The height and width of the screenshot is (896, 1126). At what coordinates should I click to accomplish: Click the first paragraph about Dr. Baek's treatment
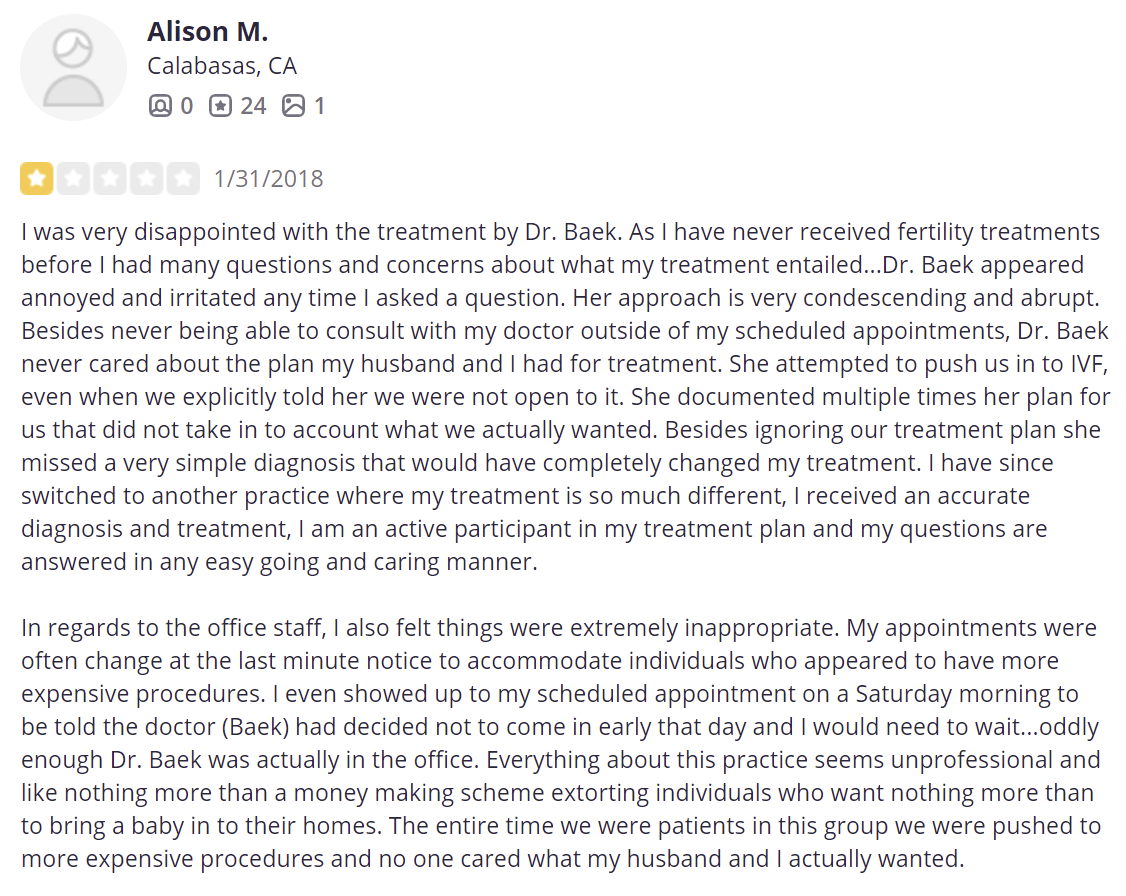[x=566, y=397]
